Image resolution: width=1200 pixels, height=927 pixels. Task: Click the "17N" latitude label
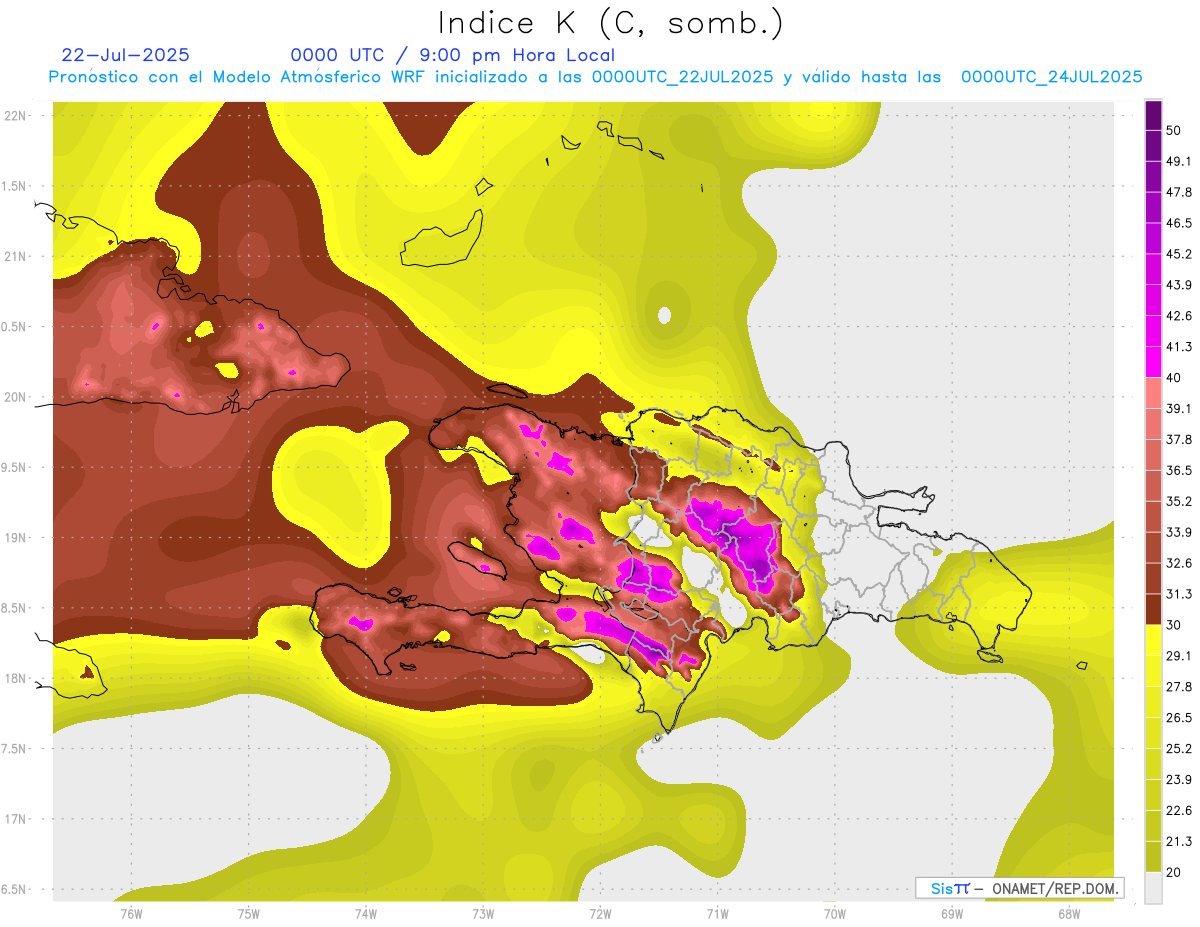15,819
